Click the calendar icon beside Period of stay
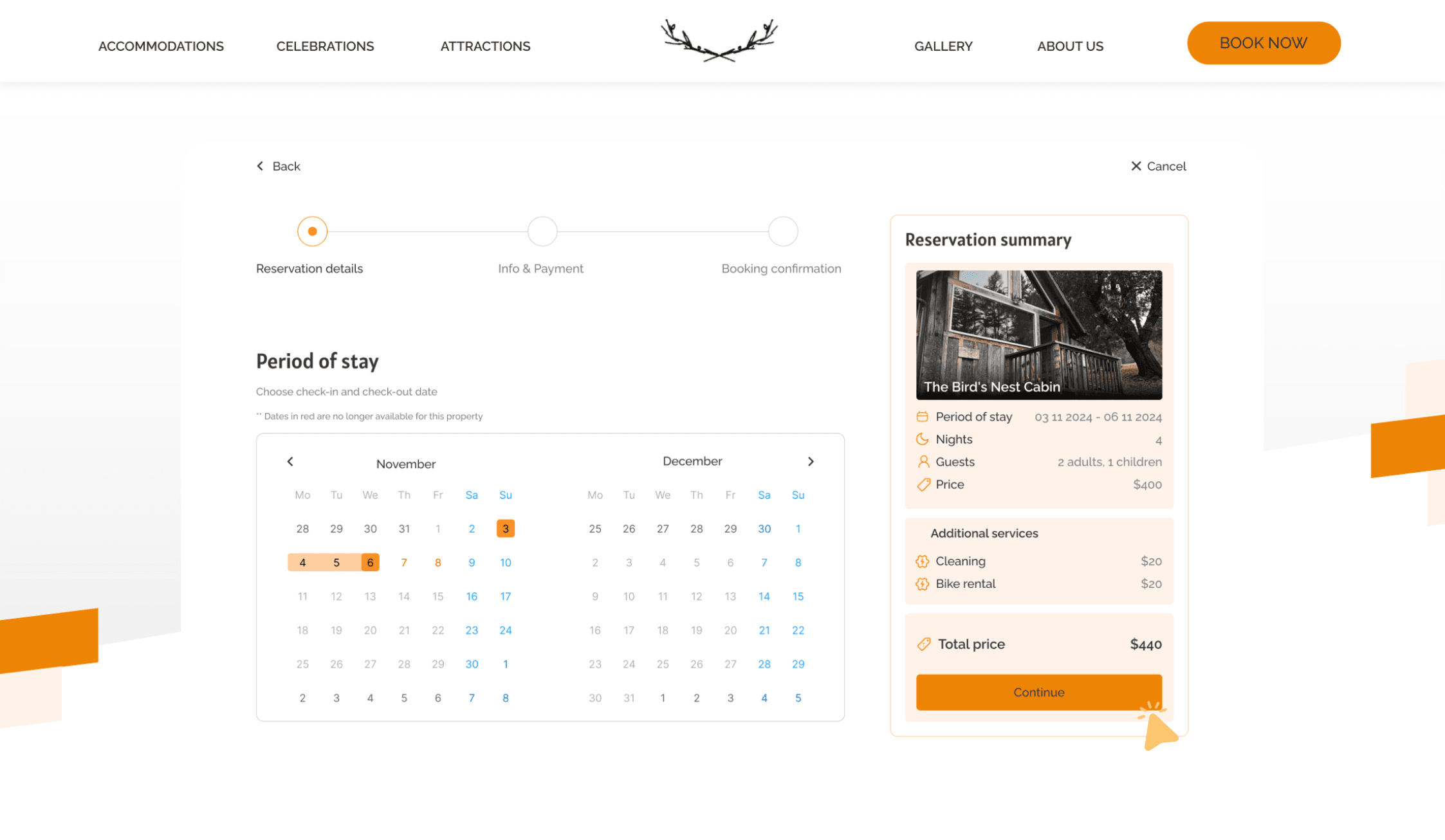 [923, 417]
